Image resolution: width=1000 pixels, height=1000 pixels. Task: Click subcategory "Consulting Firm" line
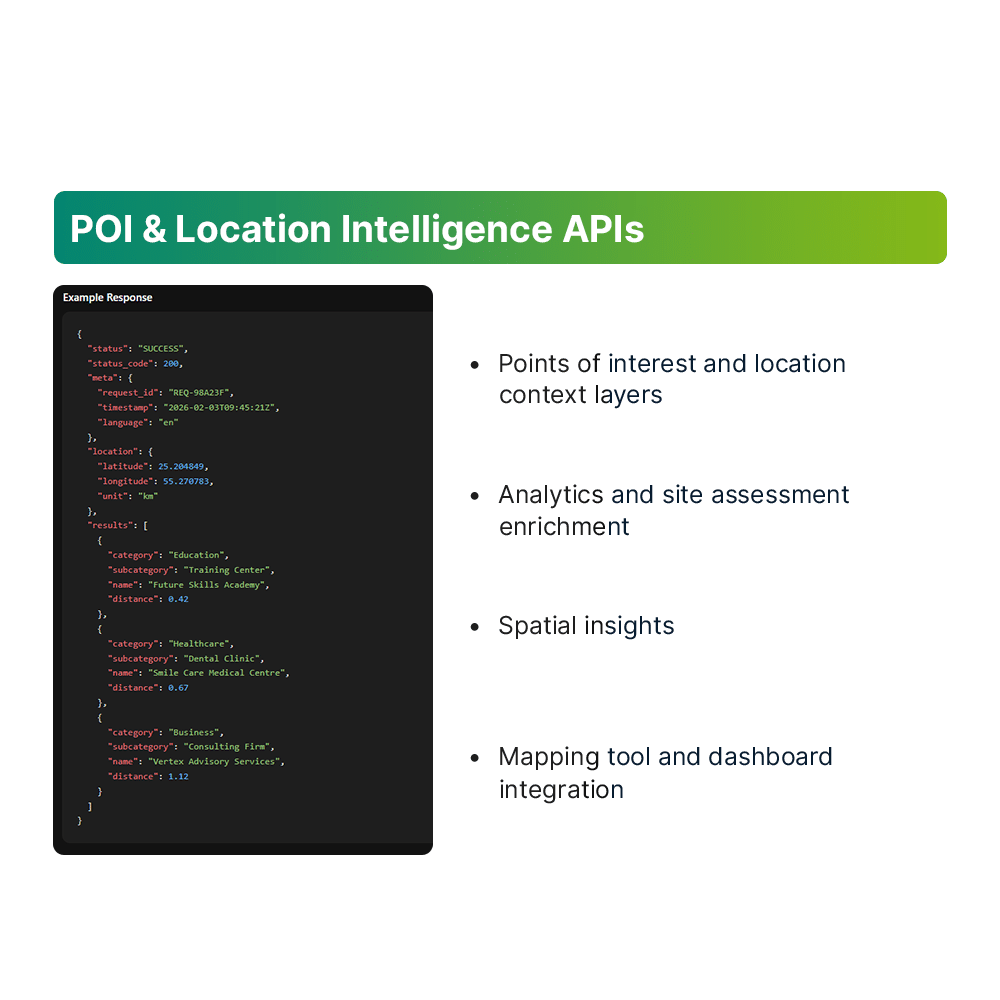(x=191, y=747)
